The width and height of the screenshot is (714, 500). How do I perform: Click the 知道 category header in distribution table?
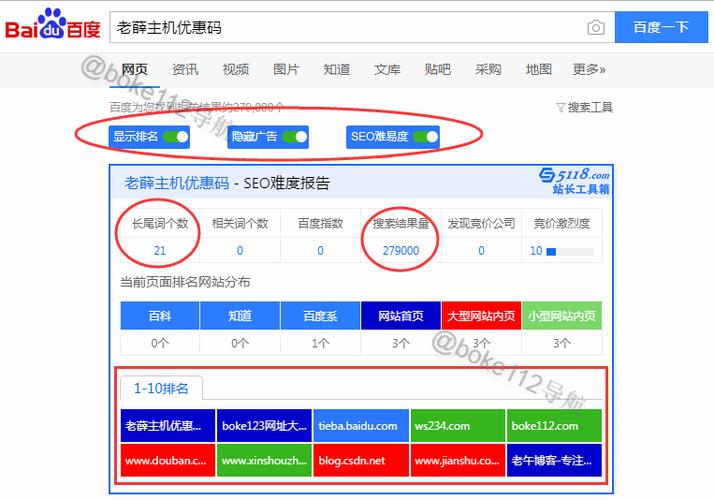(240, 316)
